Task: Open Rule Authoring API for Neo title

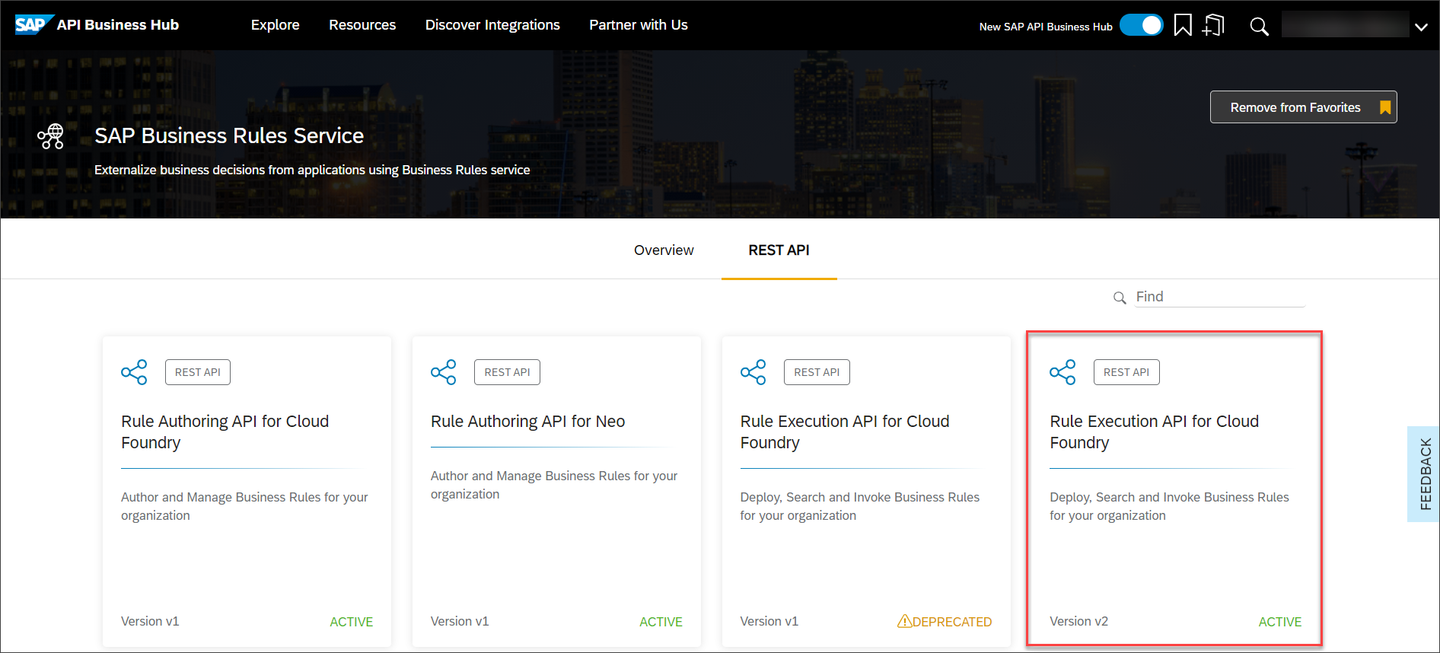Action: [x=528, y=421]
